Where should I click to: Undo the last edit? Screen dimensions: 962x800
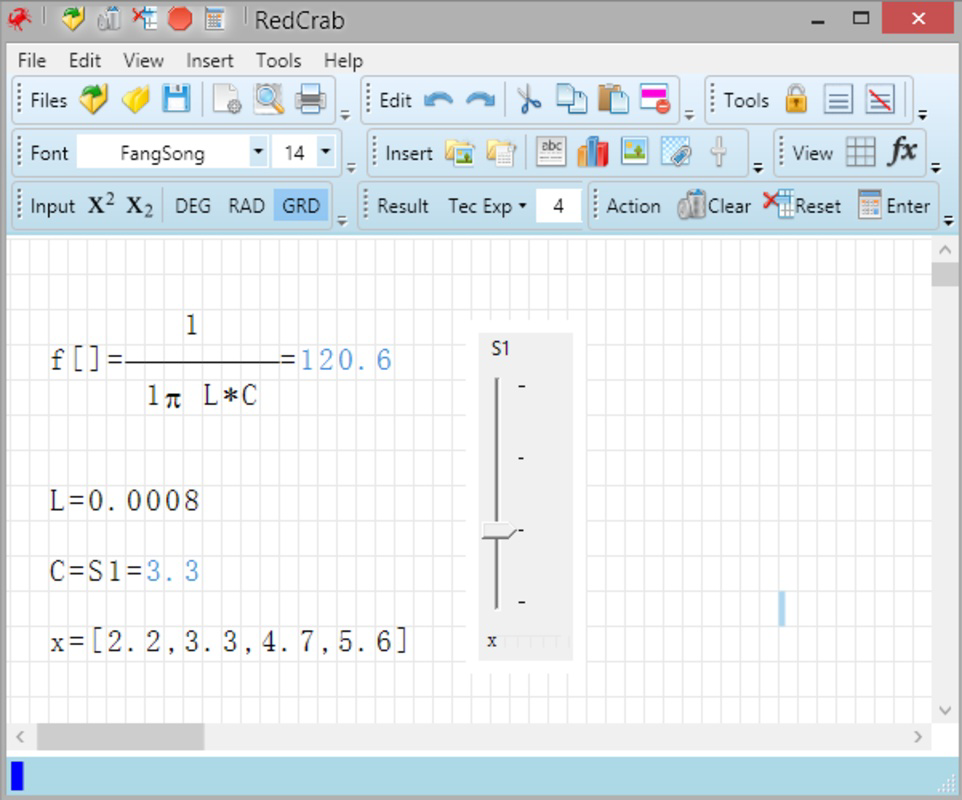tap(439, 99)
